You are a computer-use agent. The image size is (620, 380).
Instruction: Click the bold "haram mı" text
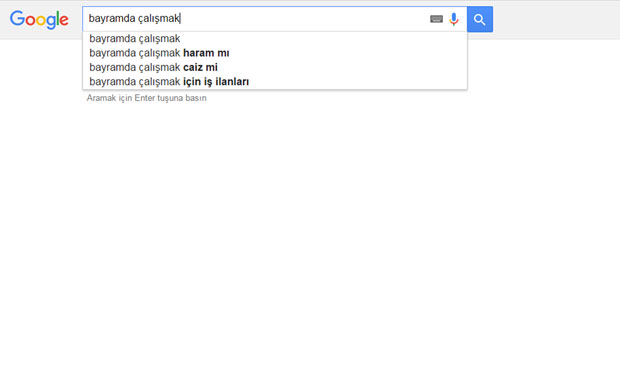tap(206, 53)
